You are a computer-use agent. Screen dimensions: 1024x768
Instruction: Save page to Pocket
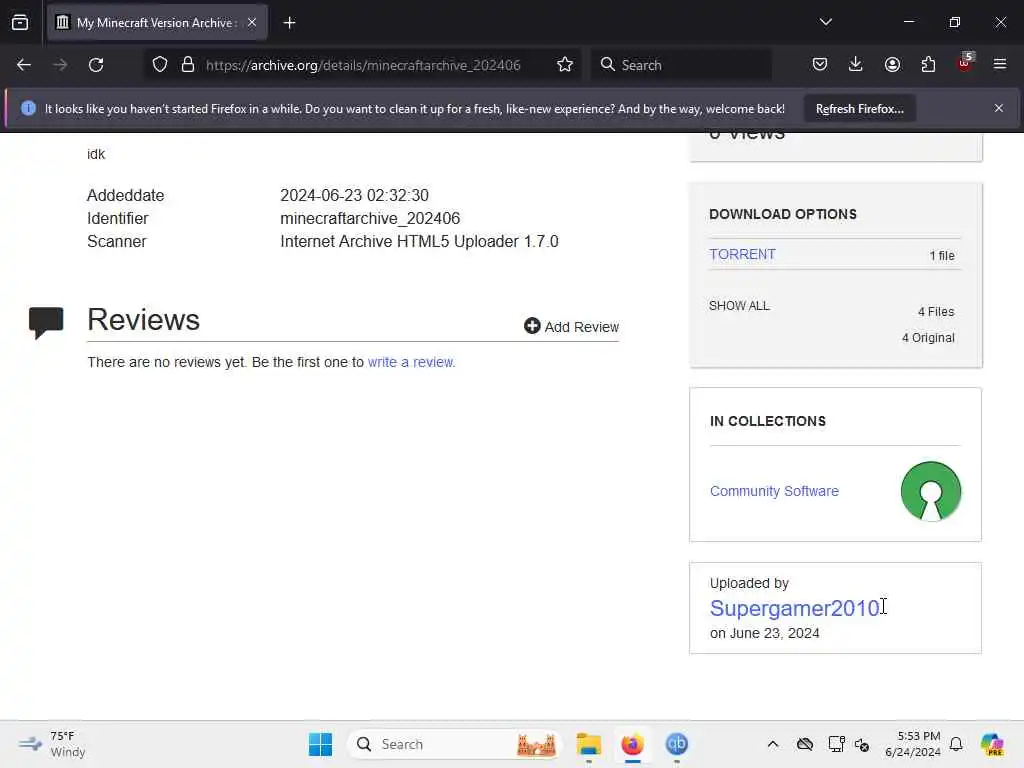(820, 65)
